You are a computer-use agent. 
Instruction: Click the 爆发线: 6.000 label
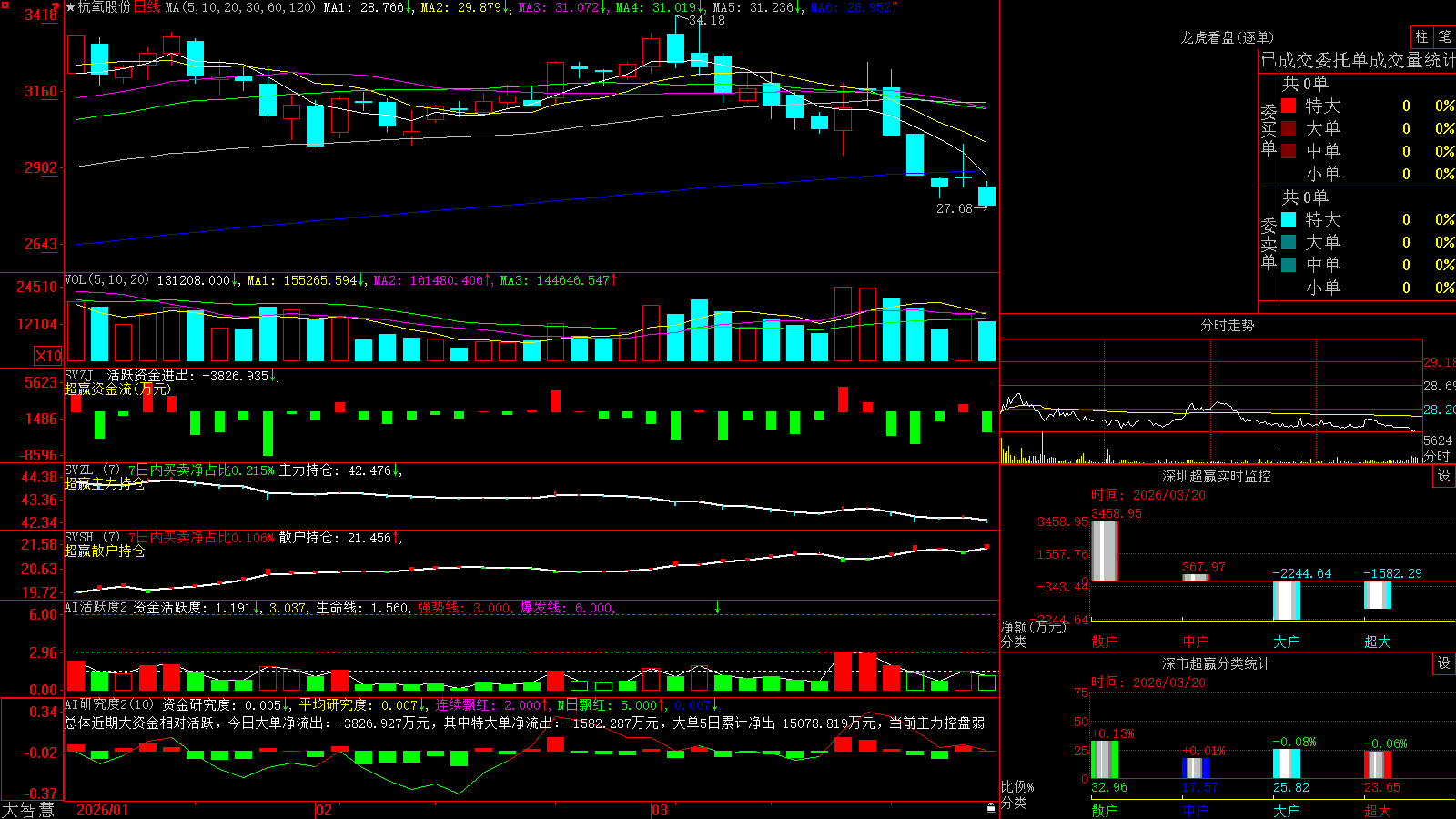pos(566,607)
